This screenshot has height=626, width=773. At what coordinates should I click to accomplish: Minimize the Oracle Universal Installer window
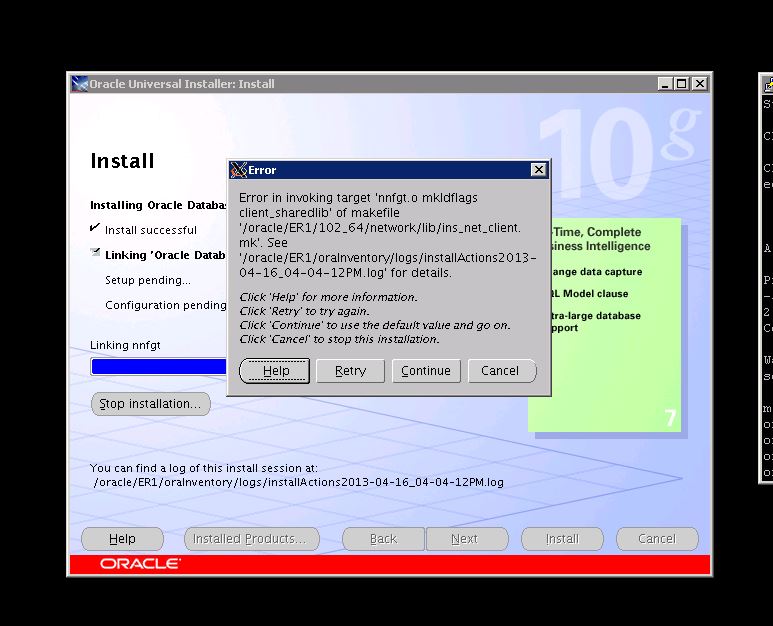tap(665, 84)
